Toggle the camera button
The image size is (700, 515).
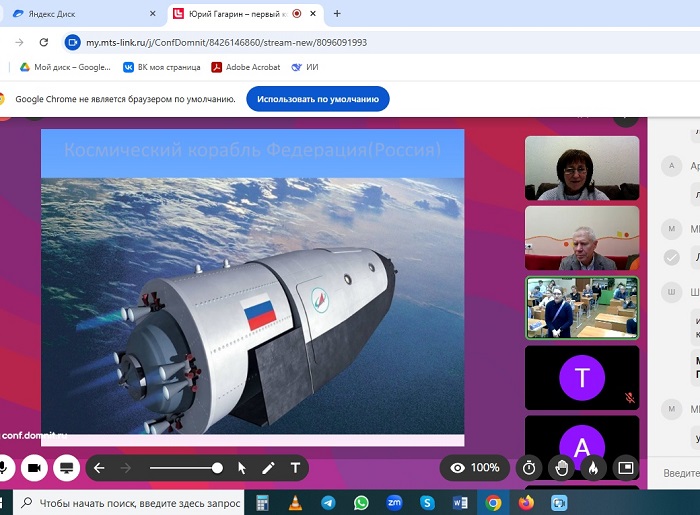33,467
